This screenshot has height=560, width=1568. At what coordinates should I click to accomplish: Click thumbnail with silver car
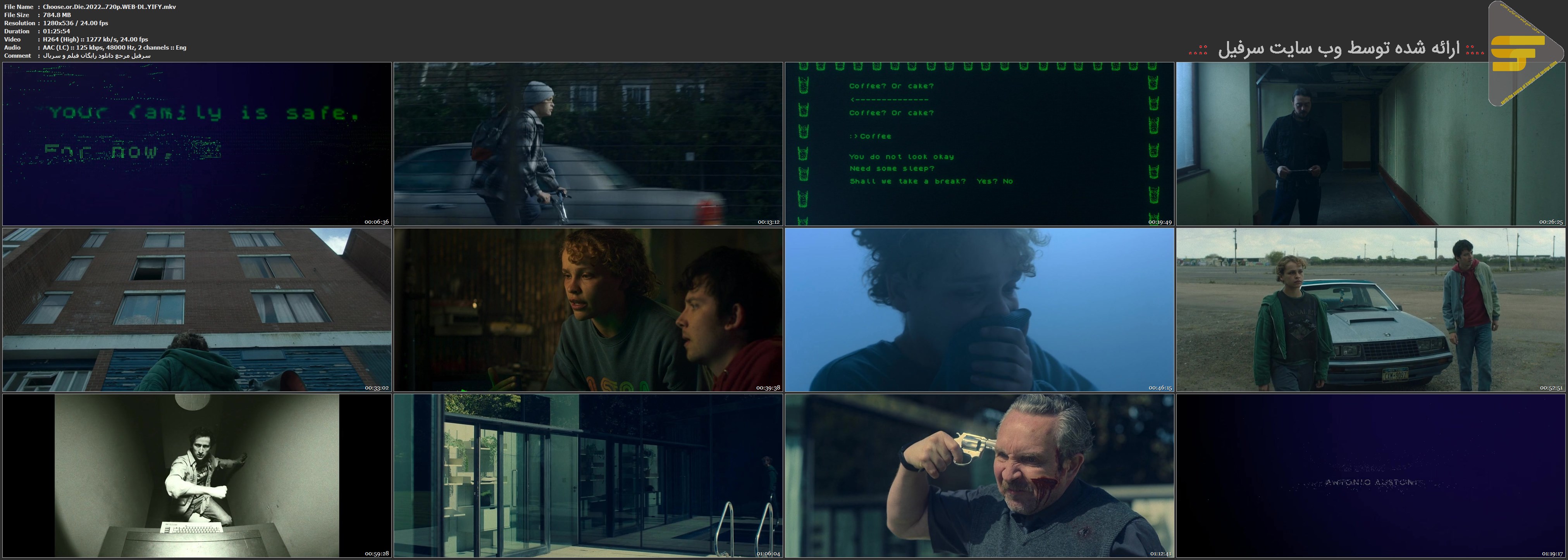coord(1370,310)
